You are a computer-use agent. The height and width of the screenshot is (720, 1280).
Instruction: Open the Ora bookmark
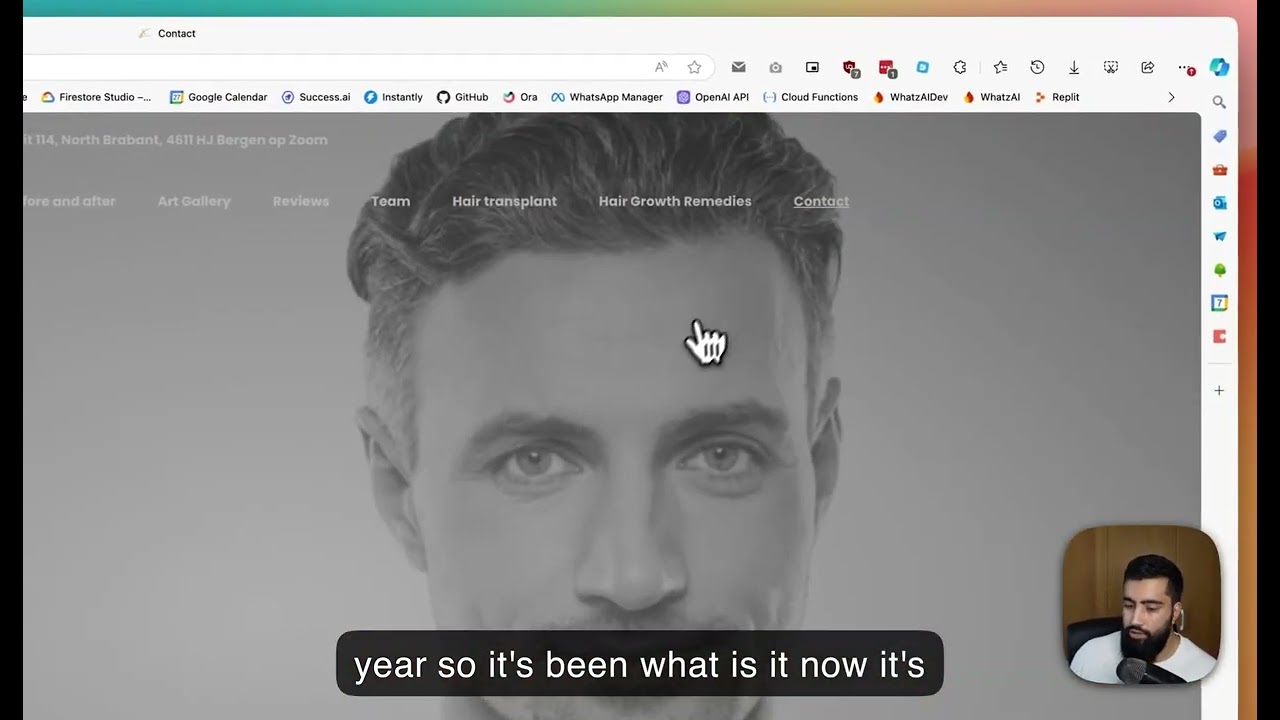[x=520, y=97]
